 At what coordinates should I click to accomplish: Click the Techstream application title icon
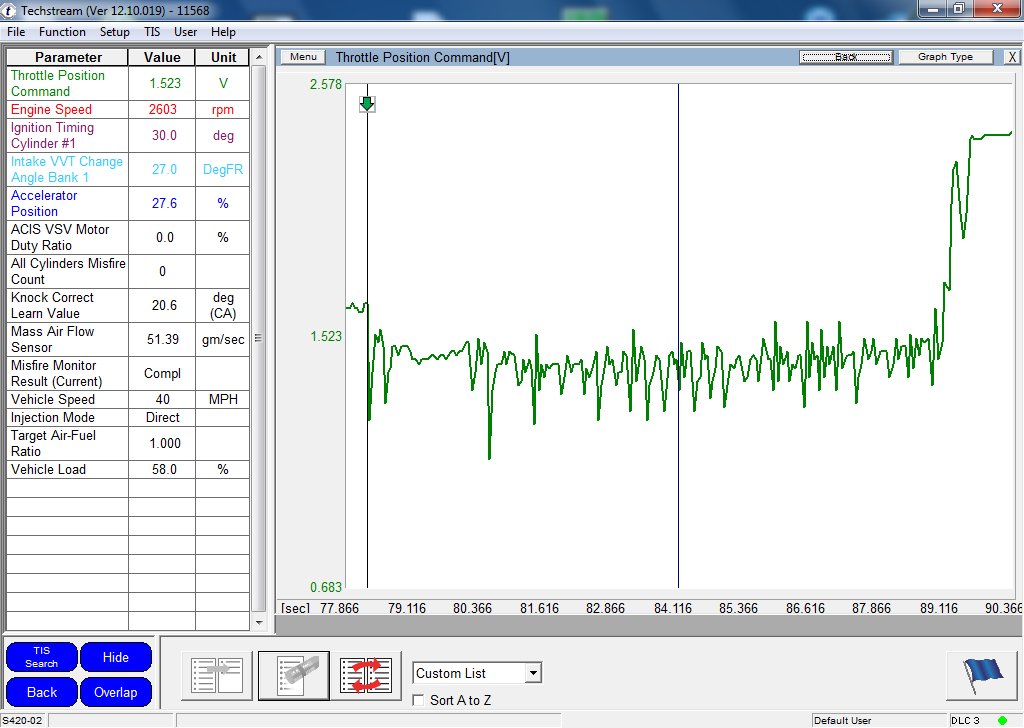coord(8,10)
